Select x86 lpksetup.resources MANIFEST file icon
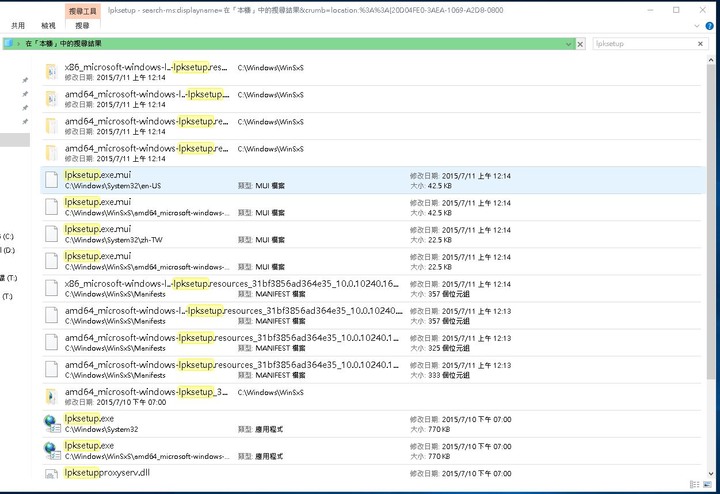 point(51,288)
